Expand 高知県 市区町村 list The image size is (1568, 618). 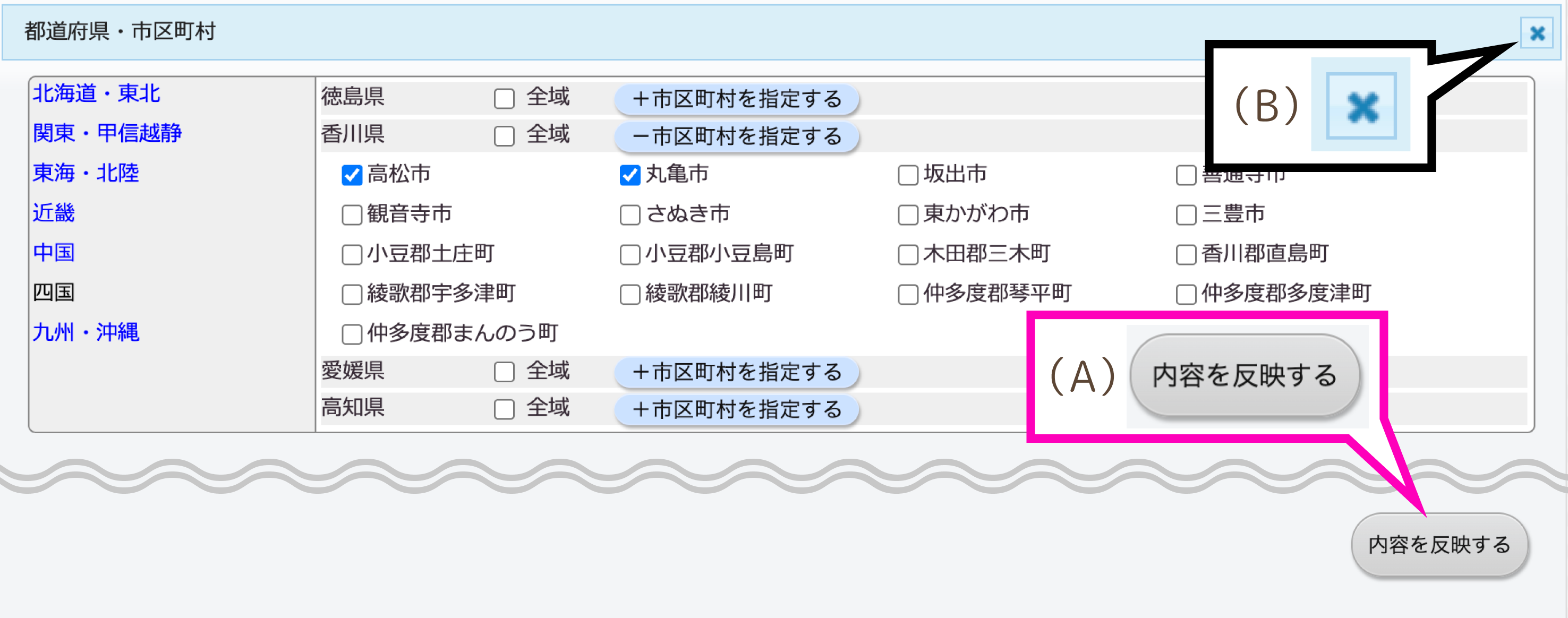point(737,409)
